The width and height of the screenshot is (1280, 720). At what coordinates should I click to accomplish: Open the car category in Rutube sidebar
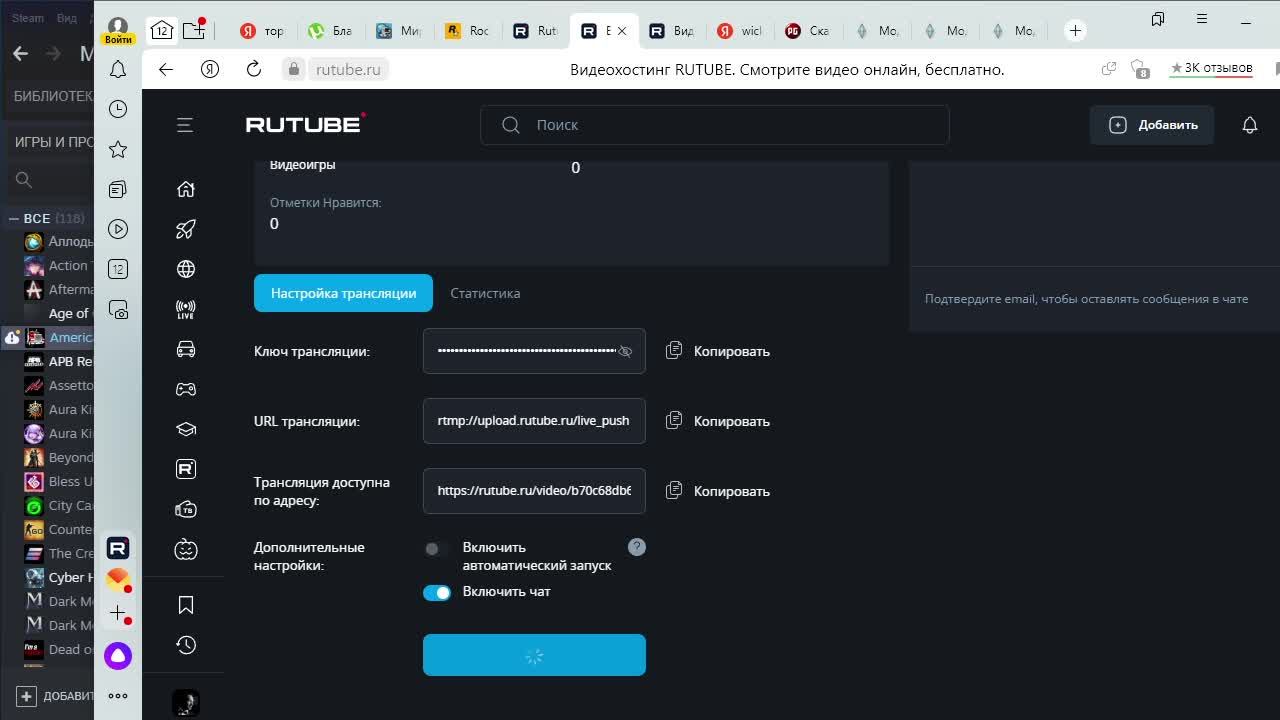pyautogui.click(x=185, y=349)
